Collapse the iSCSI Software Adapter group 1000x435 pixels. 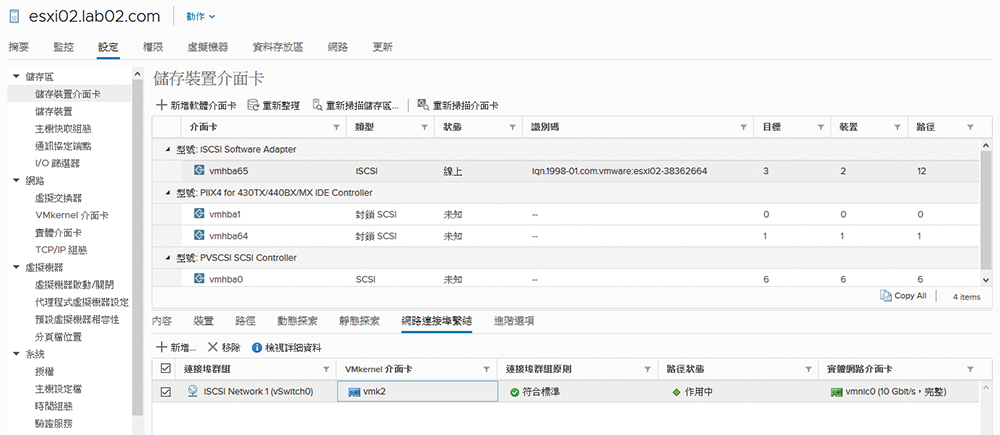point(168,149)
